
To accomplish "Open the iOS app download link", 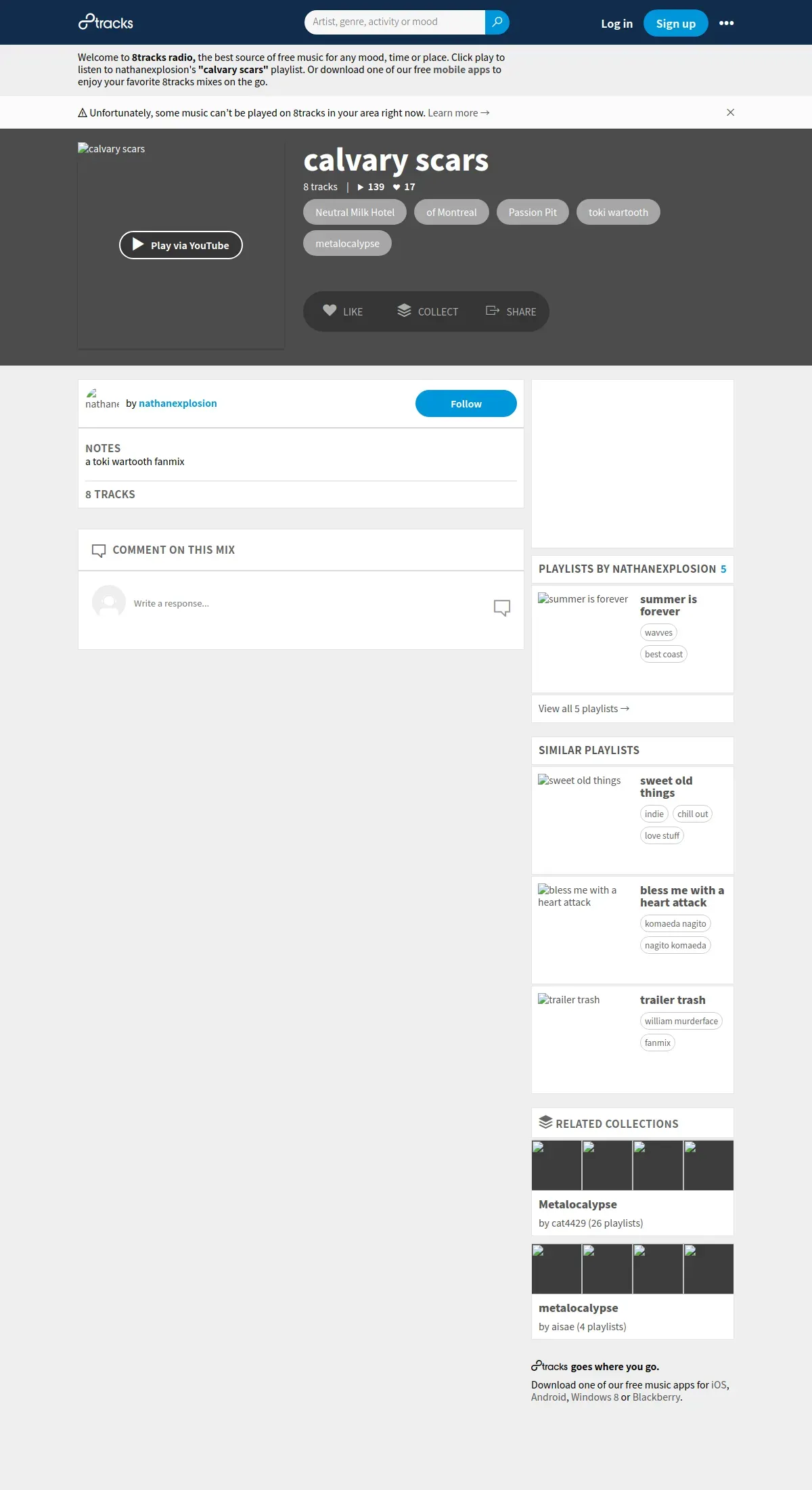I will pos(719,1385).
